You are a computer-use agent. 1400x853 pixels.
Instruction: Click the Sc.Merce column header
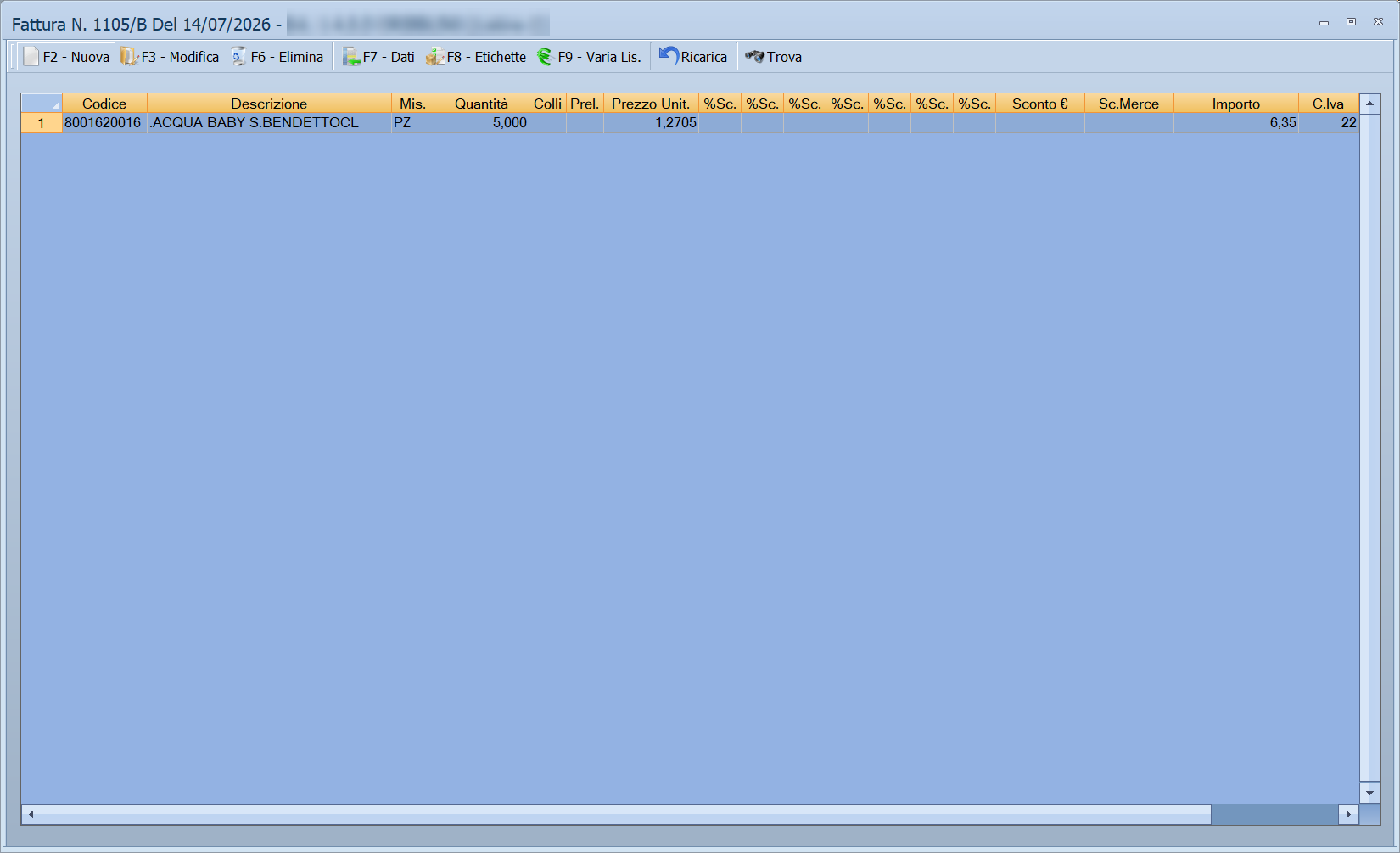point(1128,104)
